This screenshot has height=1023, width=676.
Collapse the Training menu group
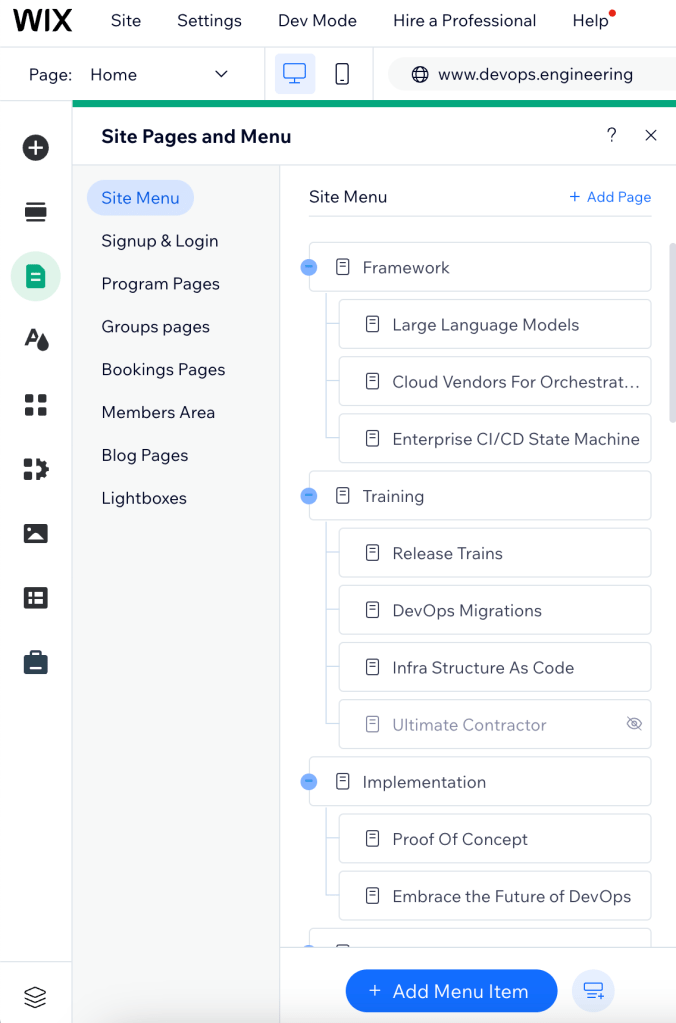click(309, 496)
